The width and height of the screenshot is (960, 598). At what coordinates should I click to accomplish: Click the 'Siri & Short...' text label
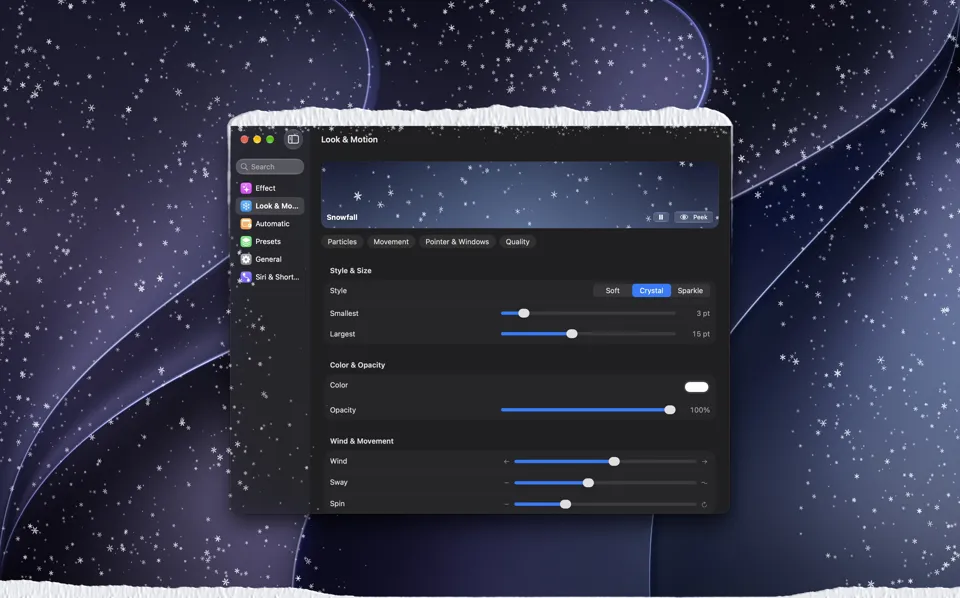(x=277, y=277)
